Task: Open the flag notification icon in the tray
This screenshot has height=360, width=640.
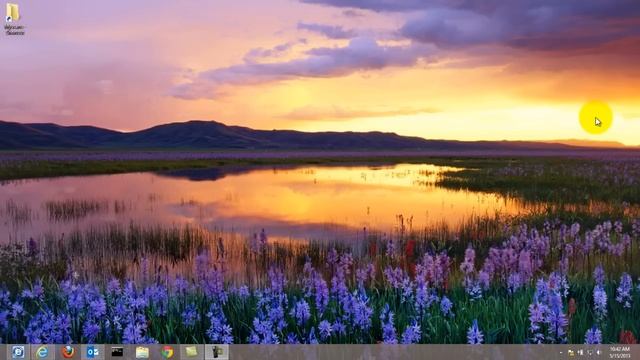Action: click(x=571, y=352)
